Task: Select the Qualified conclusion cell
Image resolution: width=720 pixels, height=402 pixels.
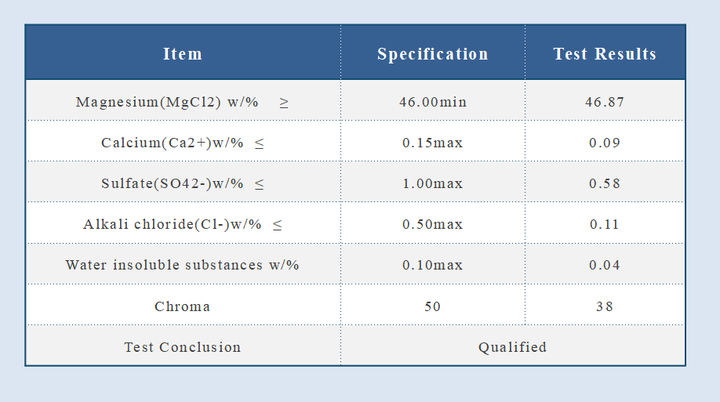Action: pos(512,347)
